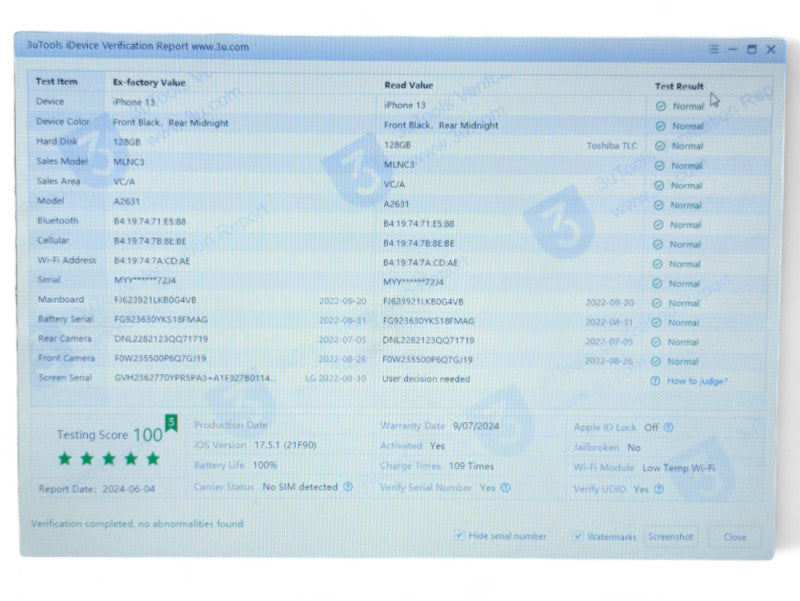Image resolution: width=800 pixels, height=601 pixels.
Task: Click the Warranty Date 9/07/2024 value
Action: 476,426
